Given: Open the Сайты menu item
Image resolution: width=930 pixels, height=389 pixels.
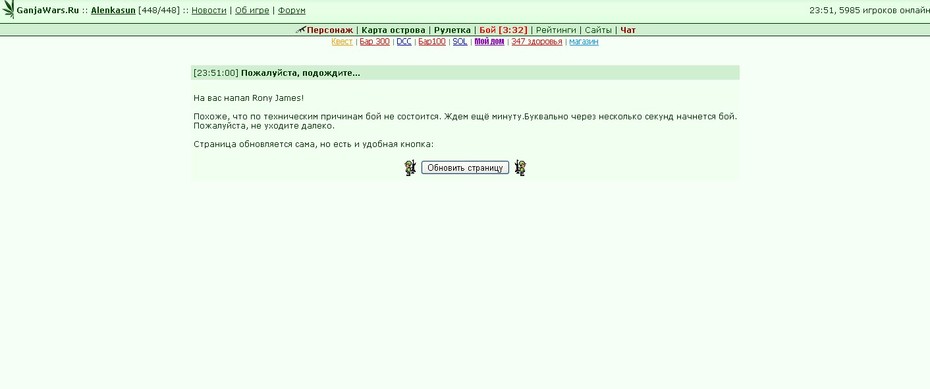Looking at the screenshot, I should pyautogui.click(x=598, y=30).
